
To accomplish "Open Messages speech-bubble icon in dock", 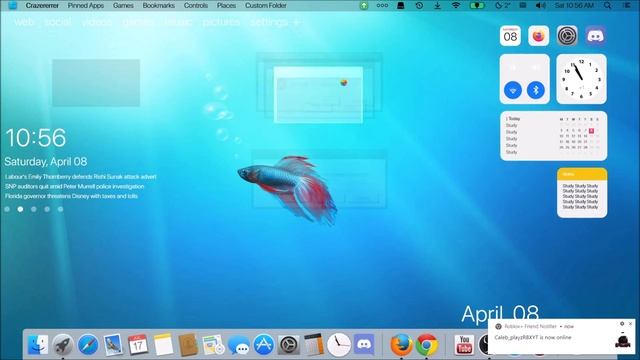I will coord(238,346).
